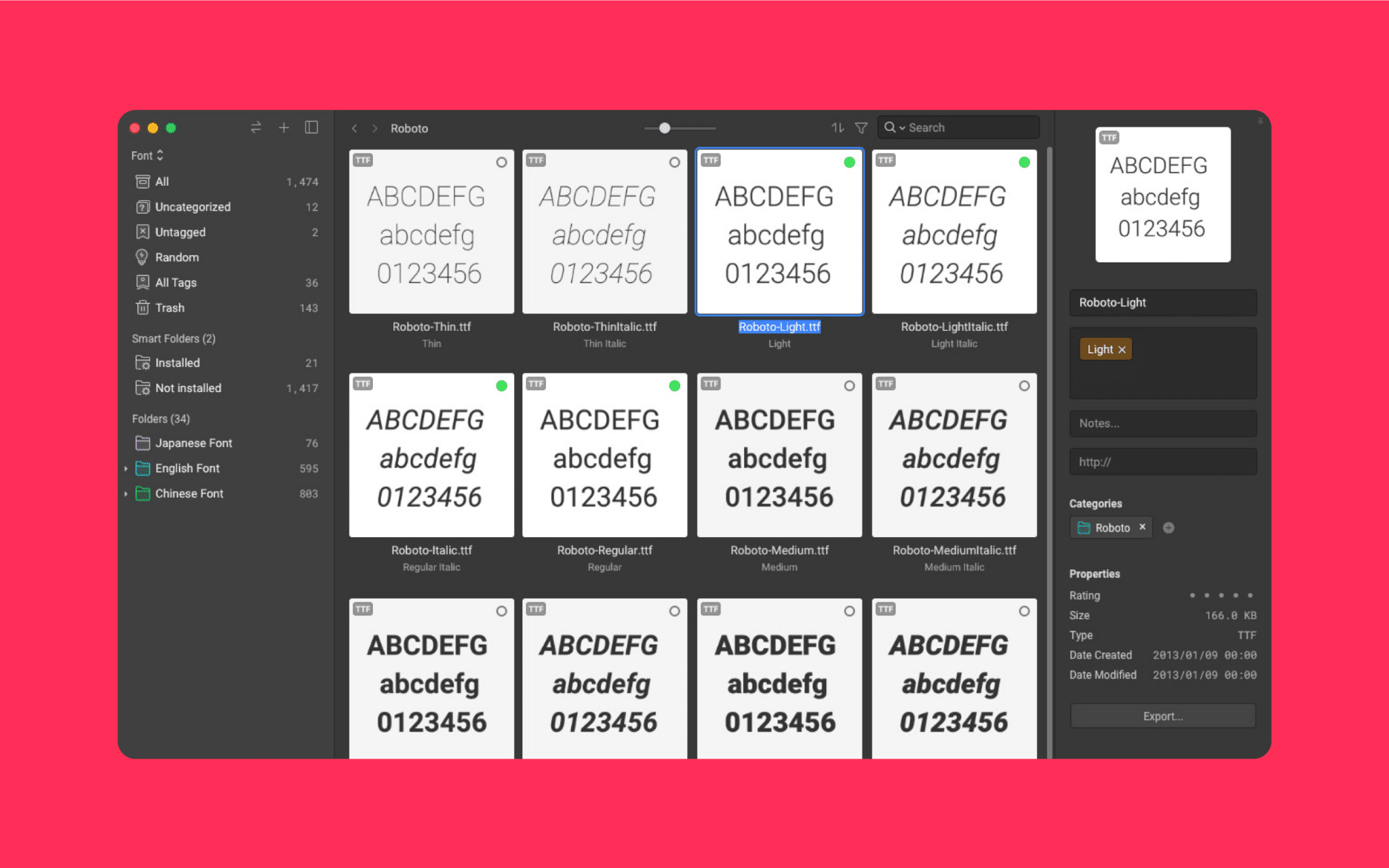
Task: Select the All fonts sidebar item
Action: 226,181
